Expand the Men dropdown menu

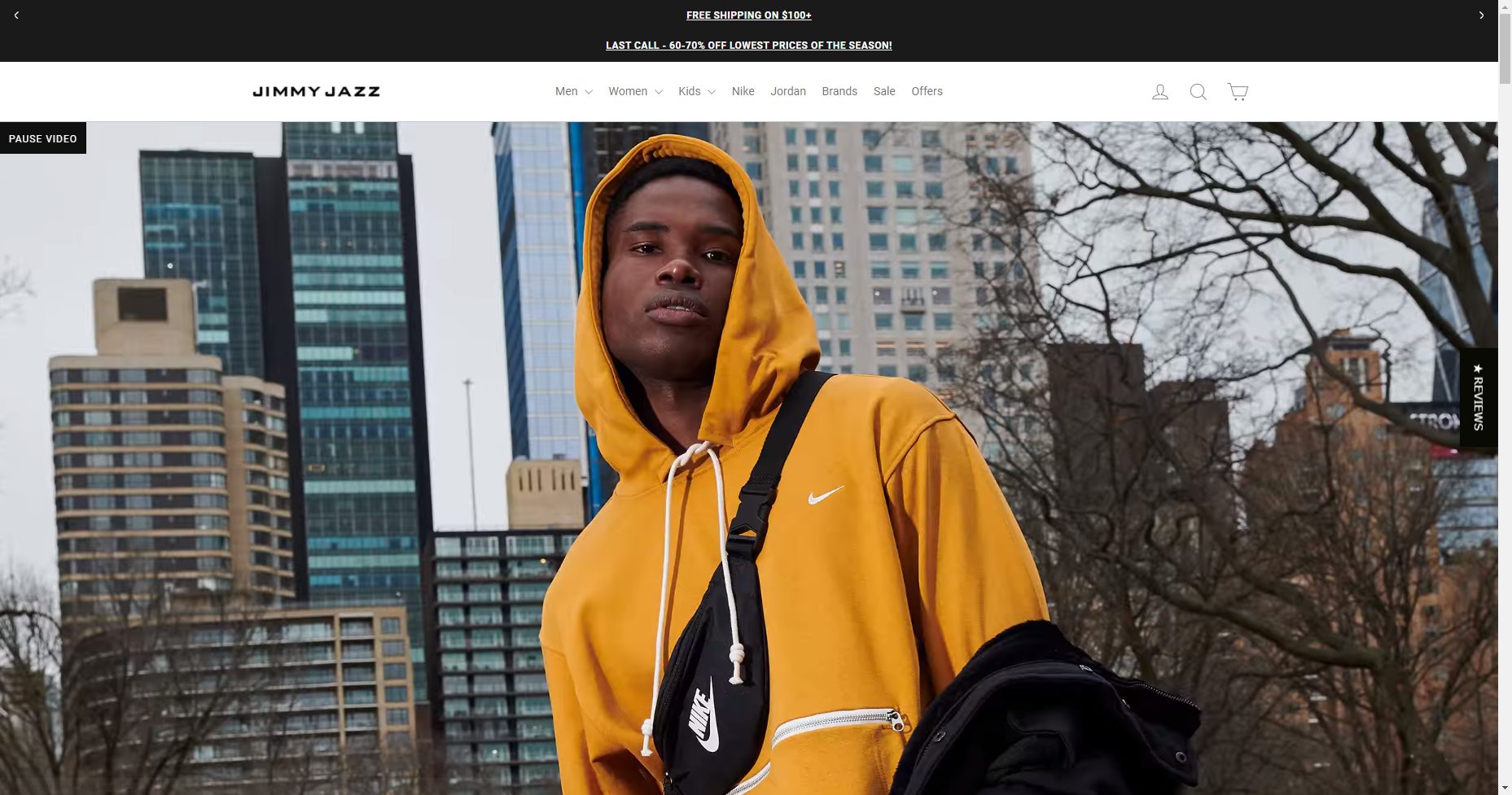[574, 91]
